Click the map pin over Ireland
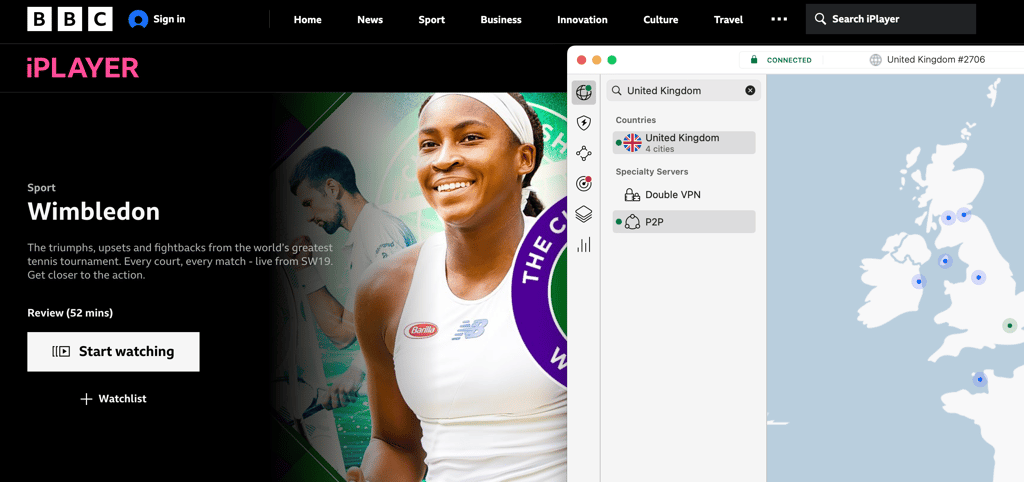1024x482 pixels. tap(919, 281)
